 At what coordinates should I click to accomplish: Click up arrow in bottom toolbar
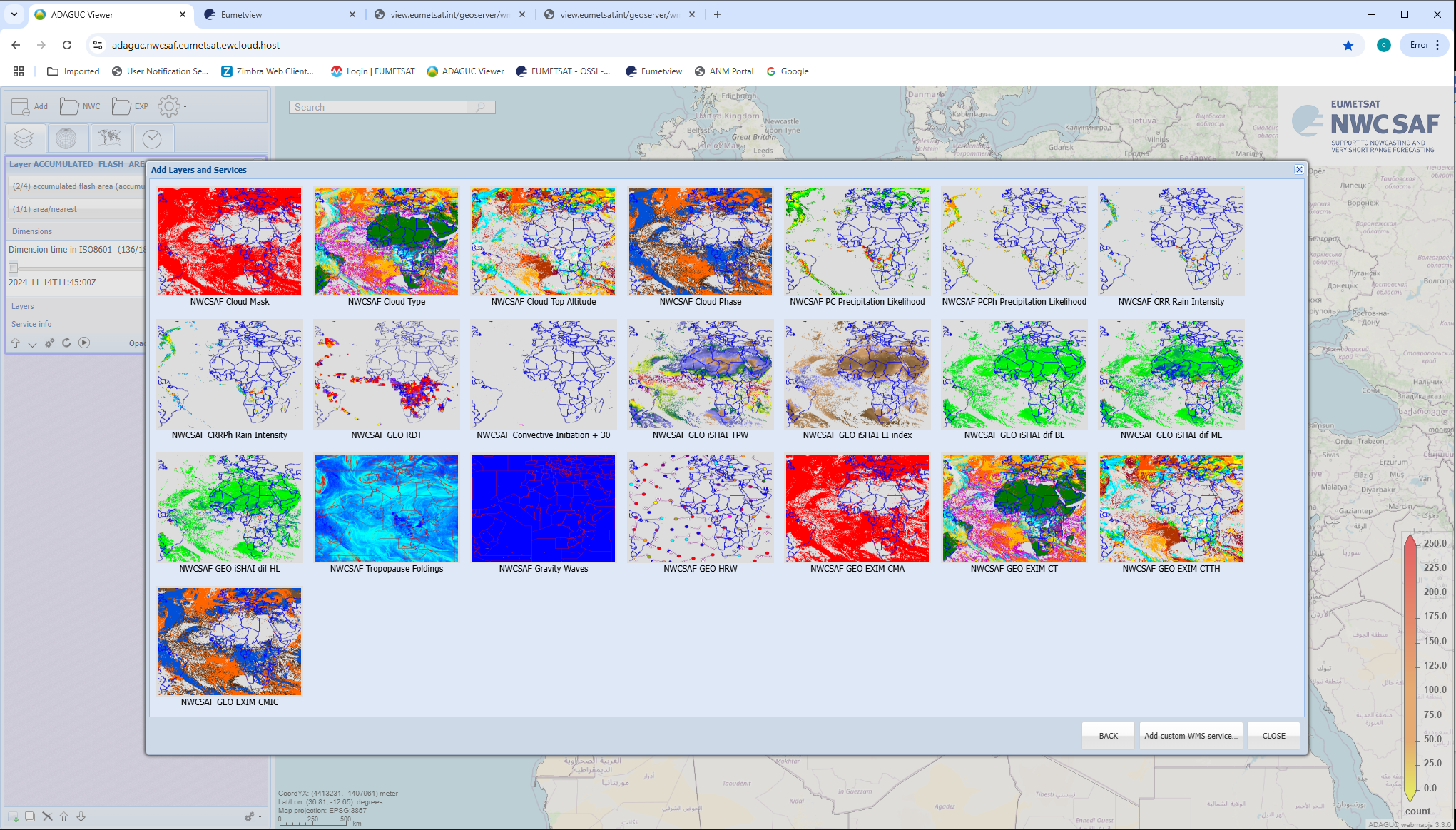point(64,816)
